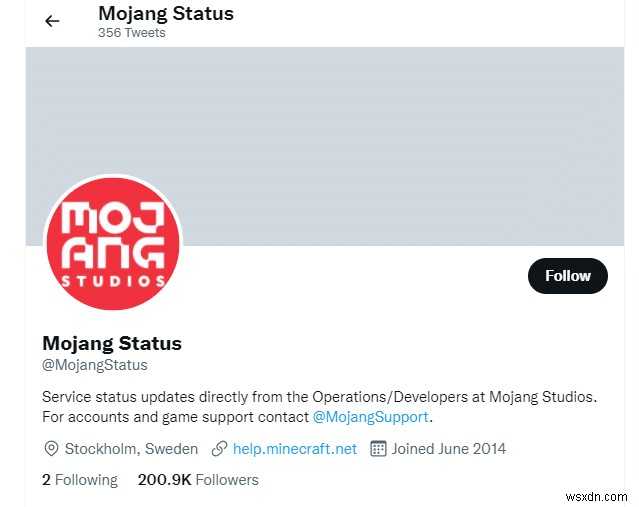Open the @MojangSupport mention link
This screenshot has height=507, width=639.
371,416
